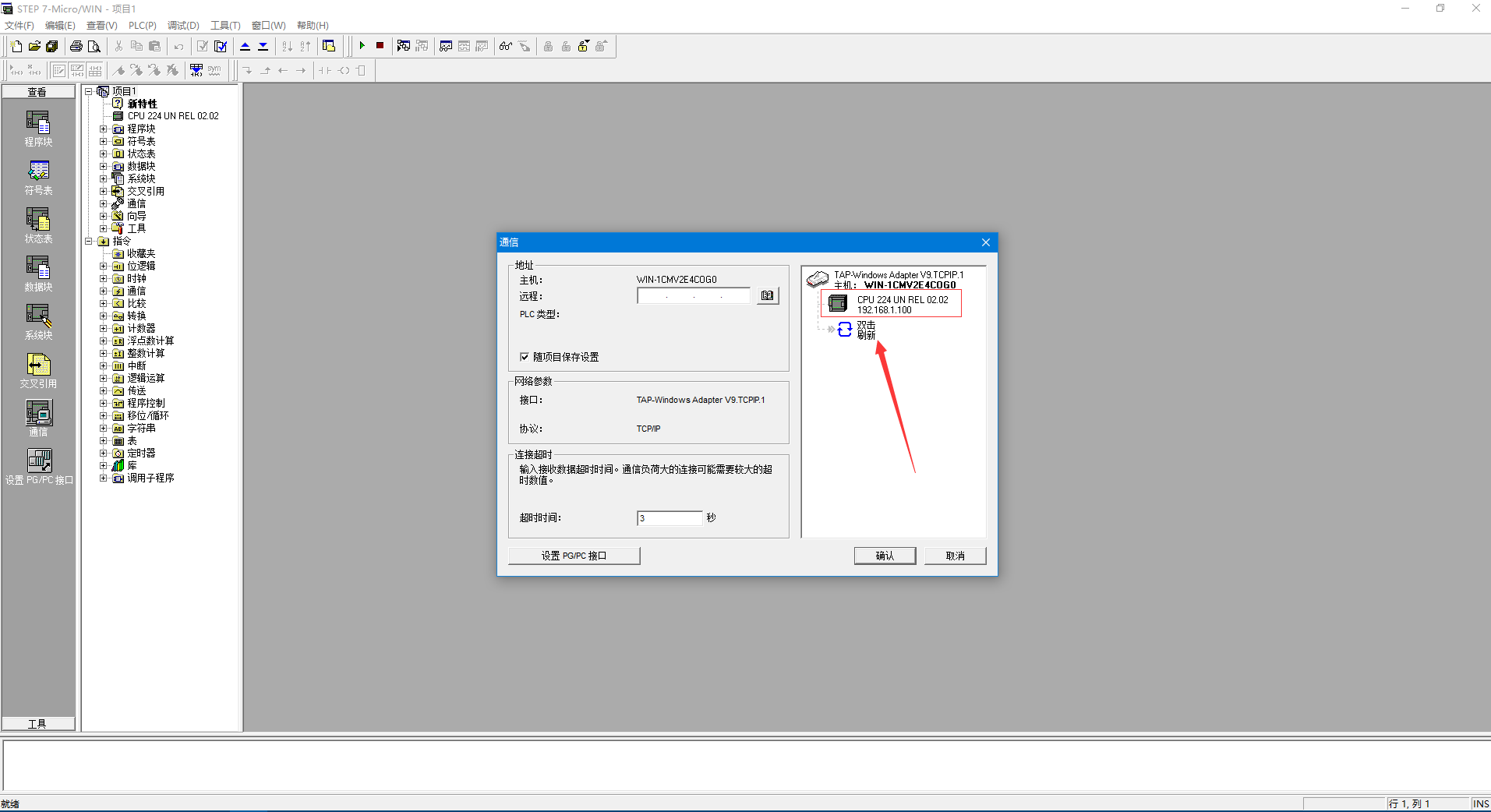
Task: Open the PLC(P) menu
Action: [142, 25]
